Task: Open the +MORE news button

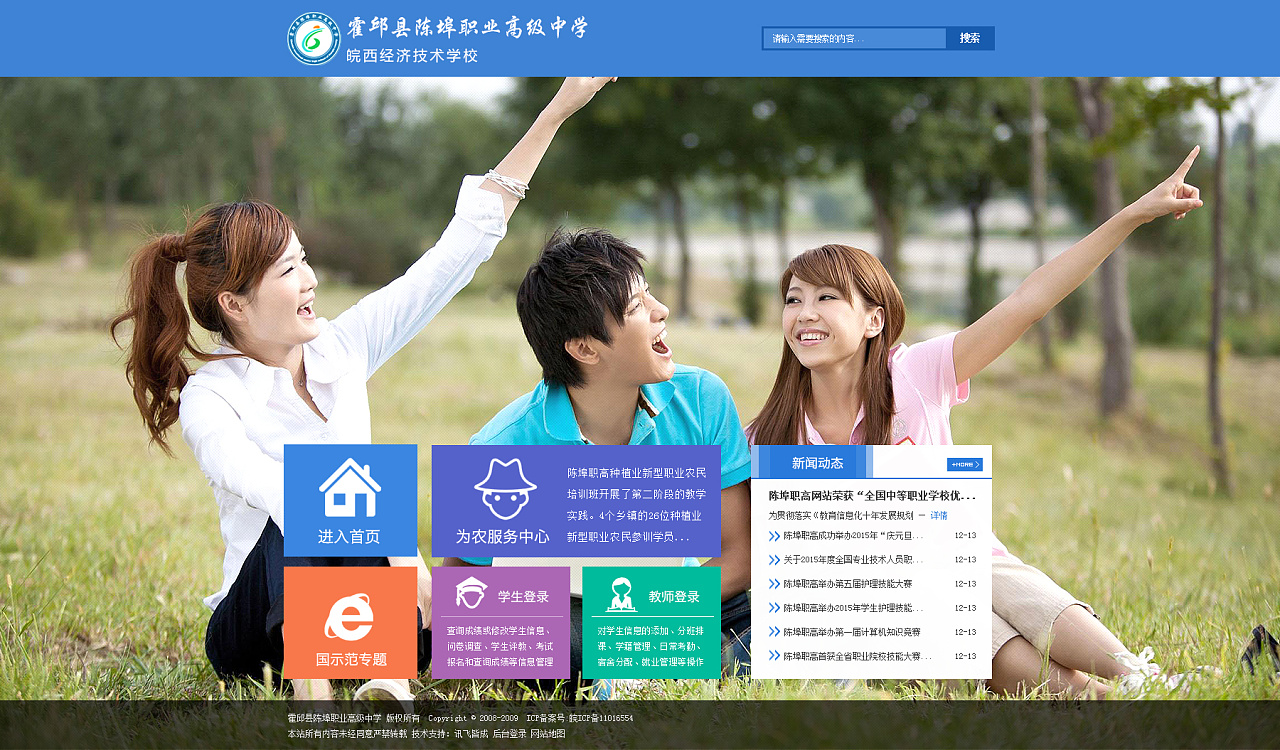Action: point(965,464)
